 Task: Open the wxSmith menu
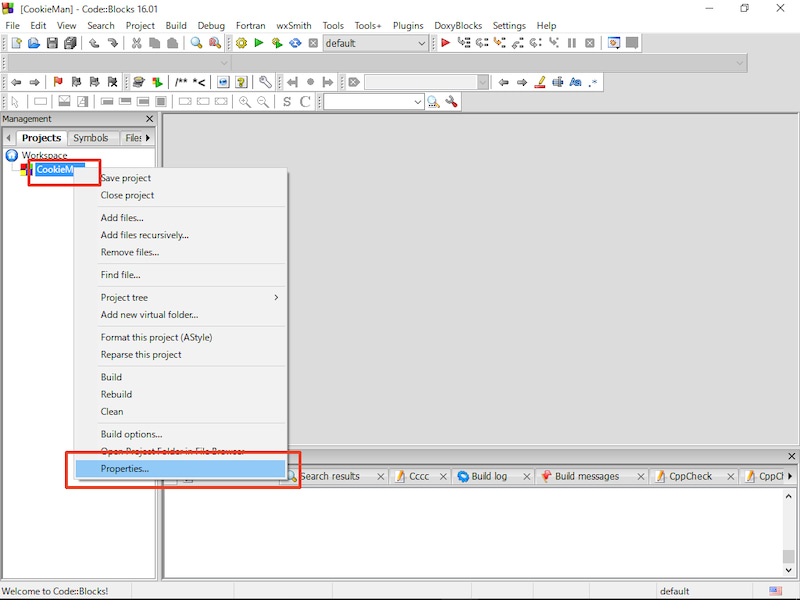pyautogui.click(x=293, y=26)
